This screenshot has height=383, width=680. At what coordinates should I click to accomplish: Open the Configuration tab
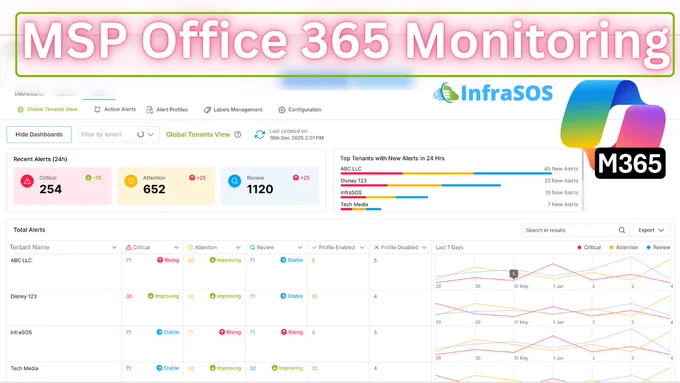coord(300,110)
